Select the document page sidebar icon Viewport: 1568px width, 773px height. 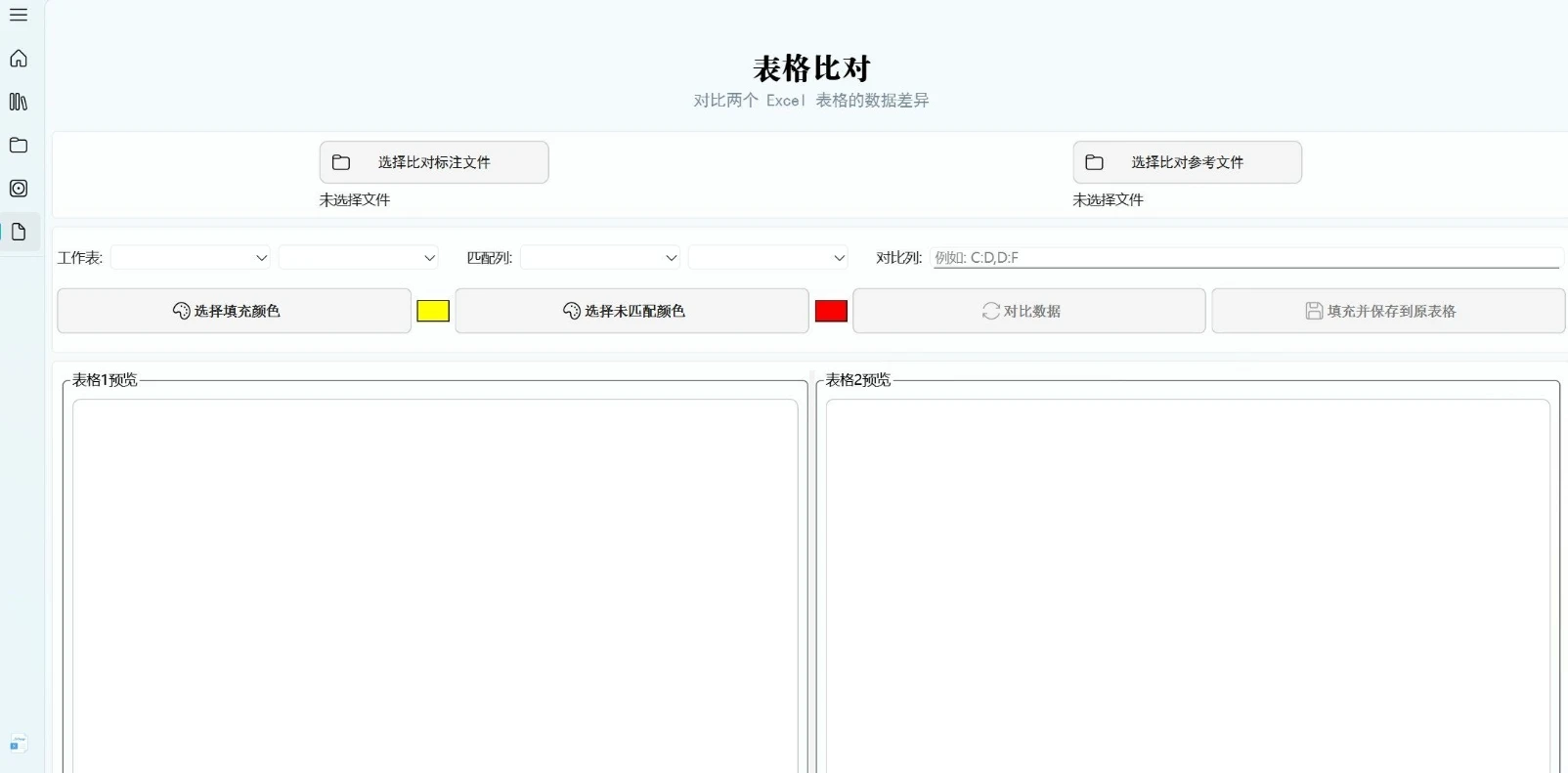[x=19, y=232]
